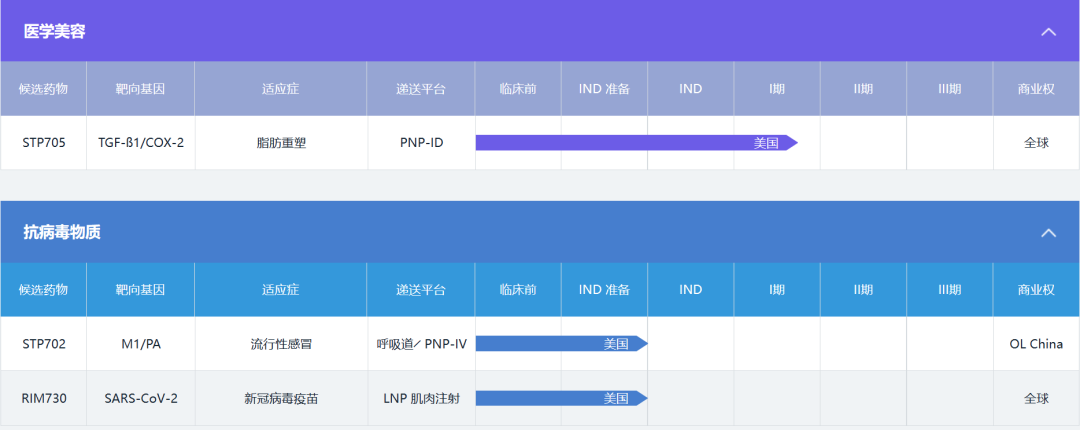The height and width of the screenshot is (430, 1080).
Task: Click 候选药物 header in 医学美容 table
Action: click(44, 89)
